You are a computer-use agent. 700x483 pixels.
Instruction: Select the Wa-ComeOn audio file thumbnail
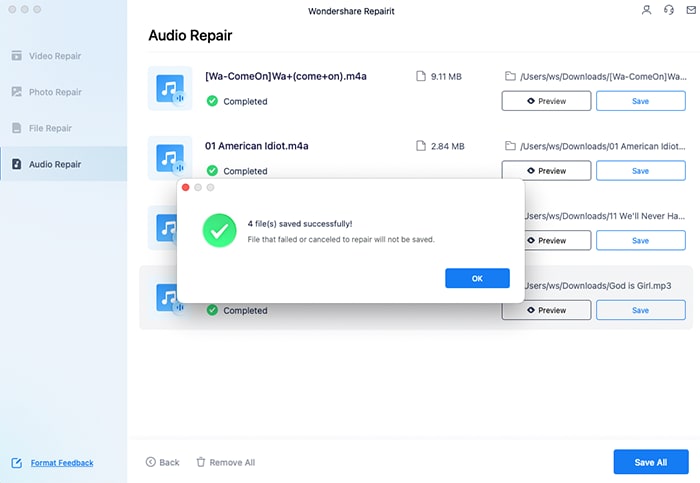pos(170,88)
